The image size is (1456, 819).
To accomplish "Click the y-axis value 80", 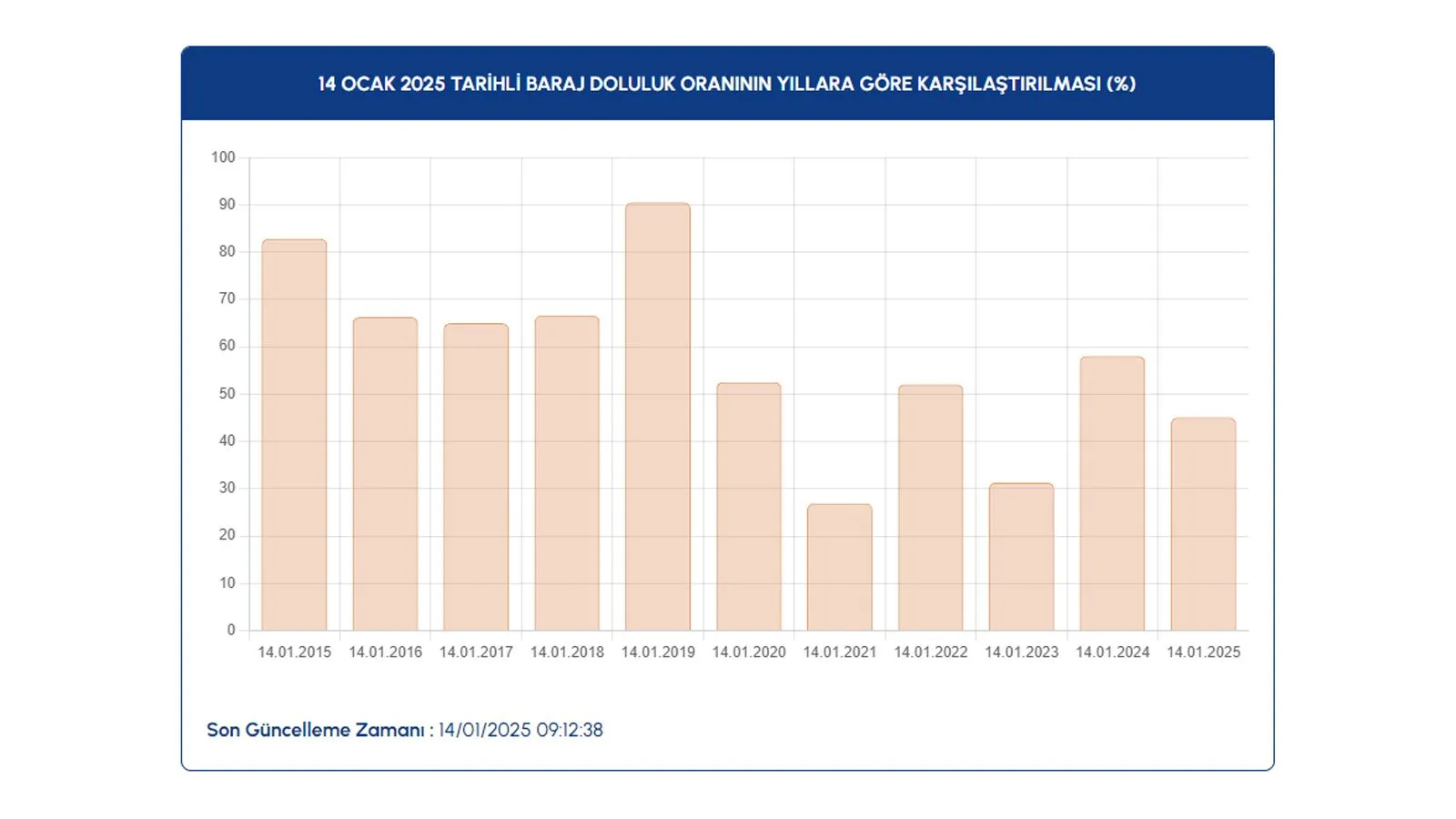I will [227, 251].
